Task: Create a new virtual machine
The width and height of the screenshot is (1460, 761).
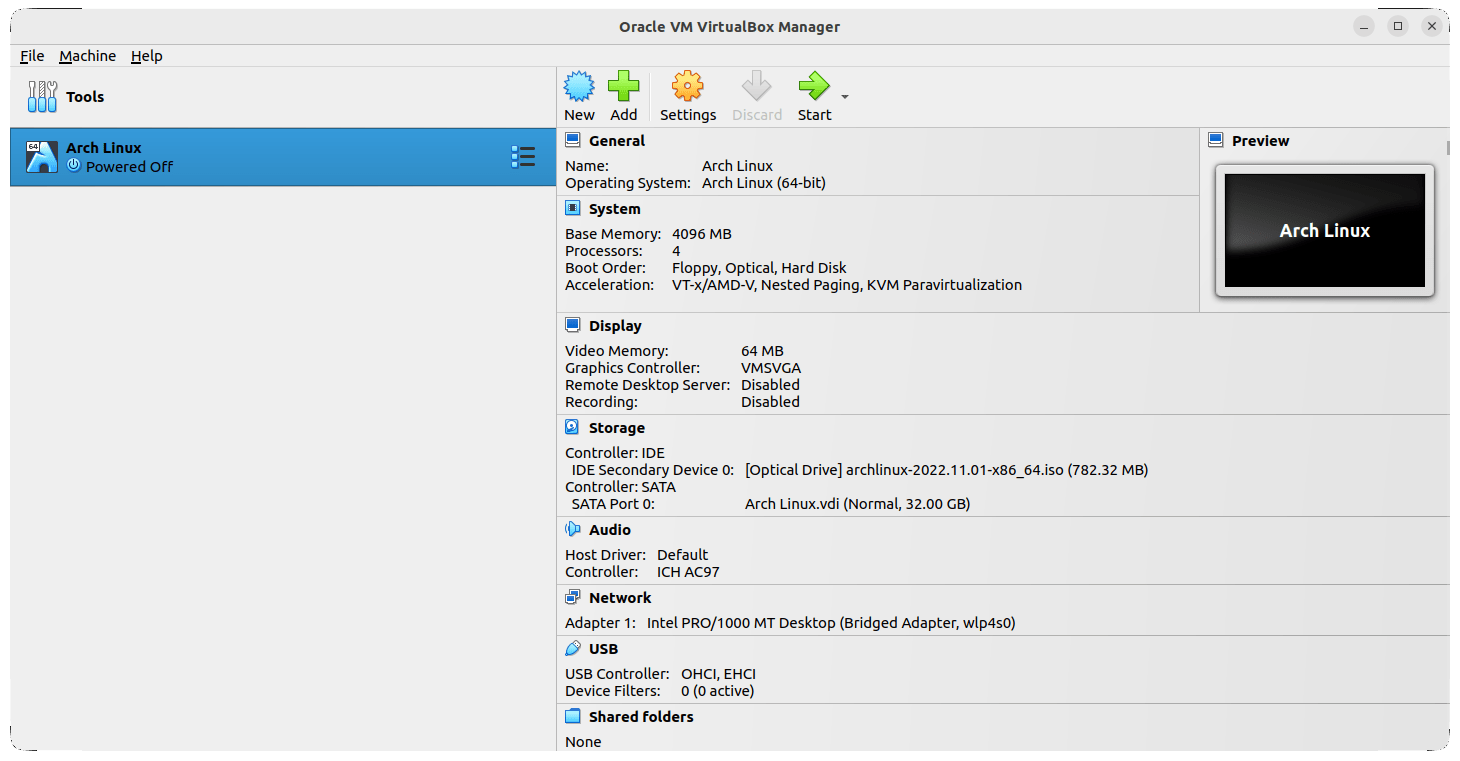Action: coord(579,95)
